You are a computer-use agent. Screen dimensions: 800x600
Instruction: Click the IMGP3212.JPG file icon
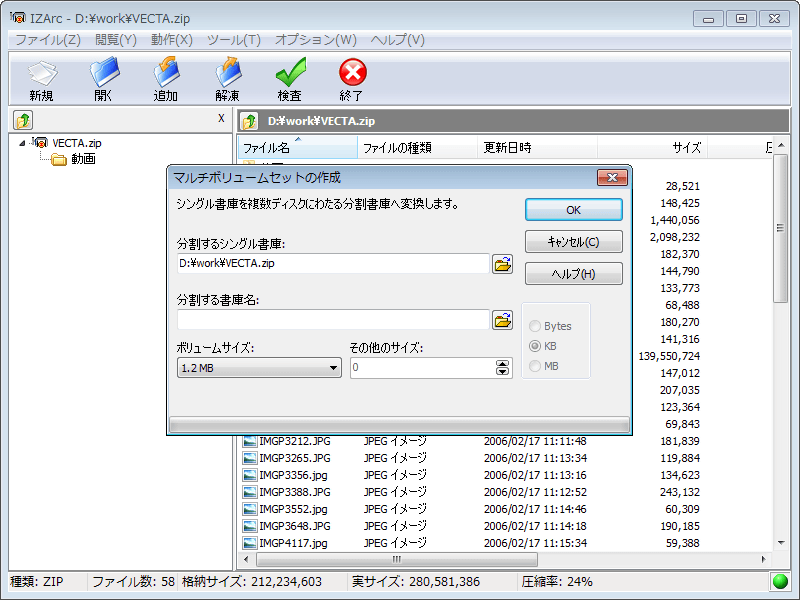pos(250,441)
